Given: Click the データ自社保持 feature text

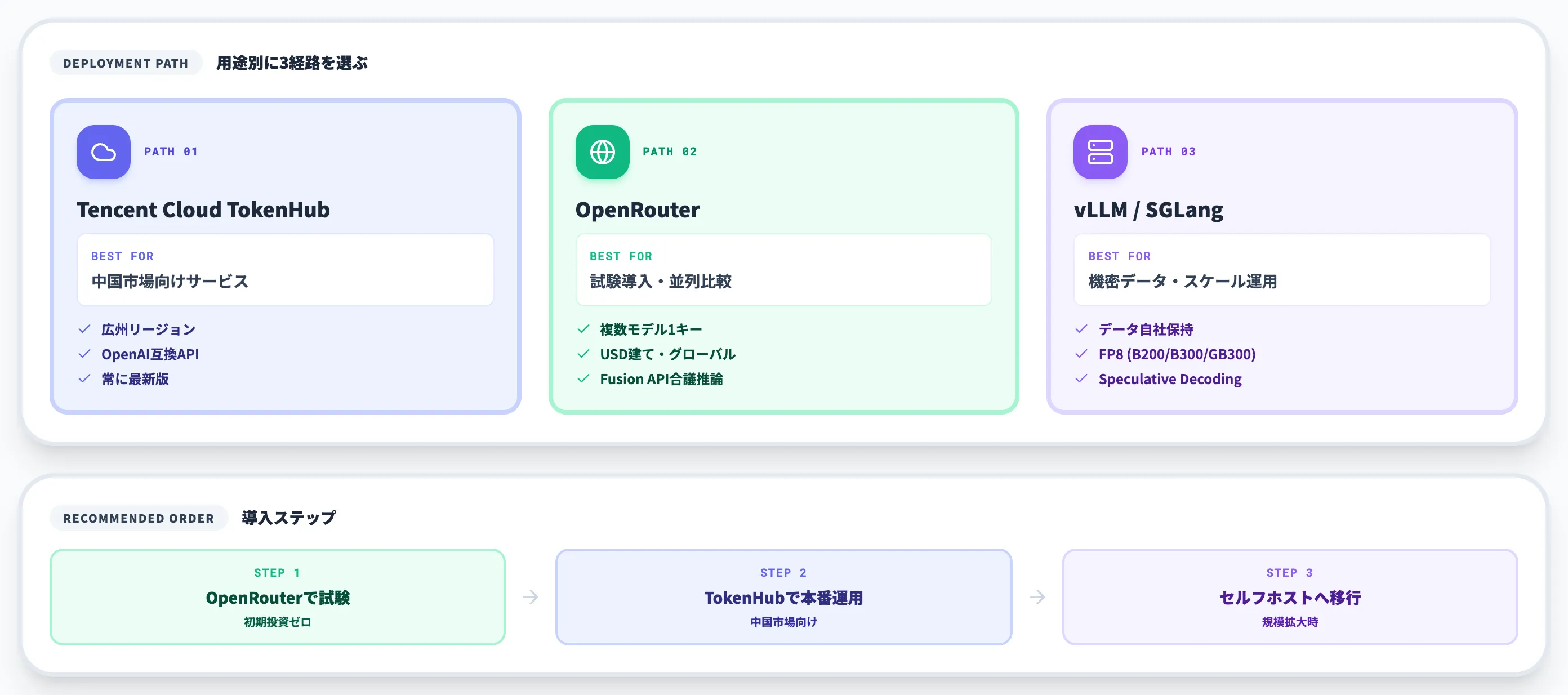Looking at the screenshot, I should coord(1146,329).
